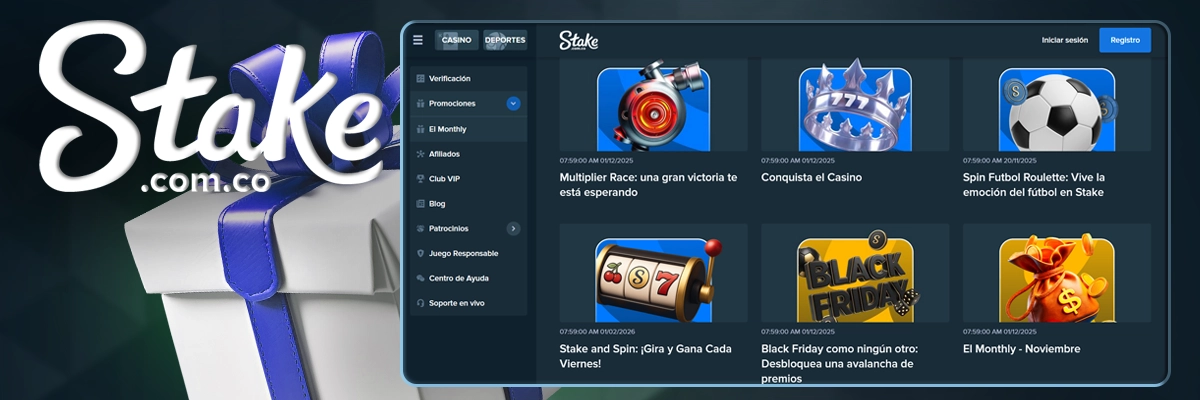Click the Club VIP trophy icon
This screenshot has width=1200, height=400.
[x=420, y=179]
